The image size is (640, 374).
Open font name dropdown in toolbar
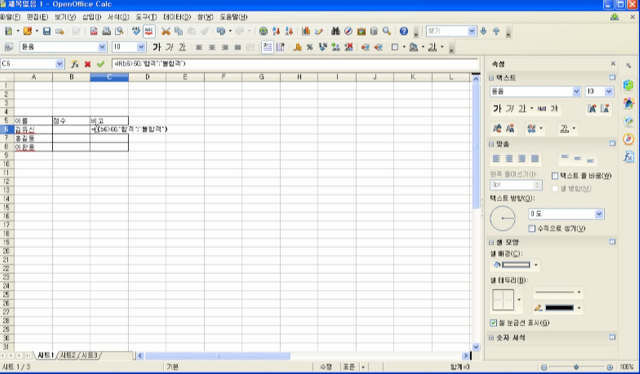102,47
